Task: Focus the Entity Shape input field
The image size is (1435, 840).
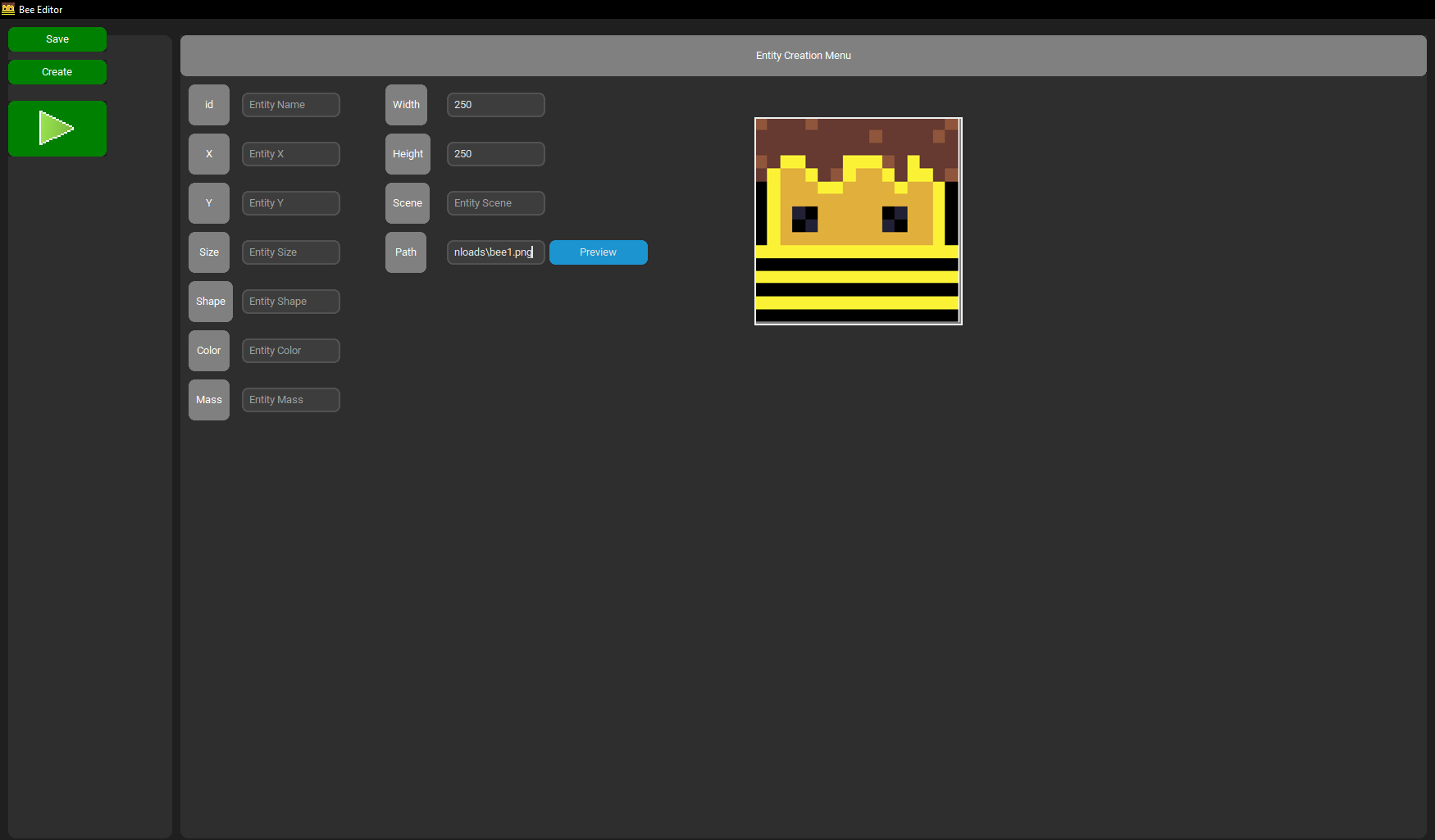Action: (291, 302)
